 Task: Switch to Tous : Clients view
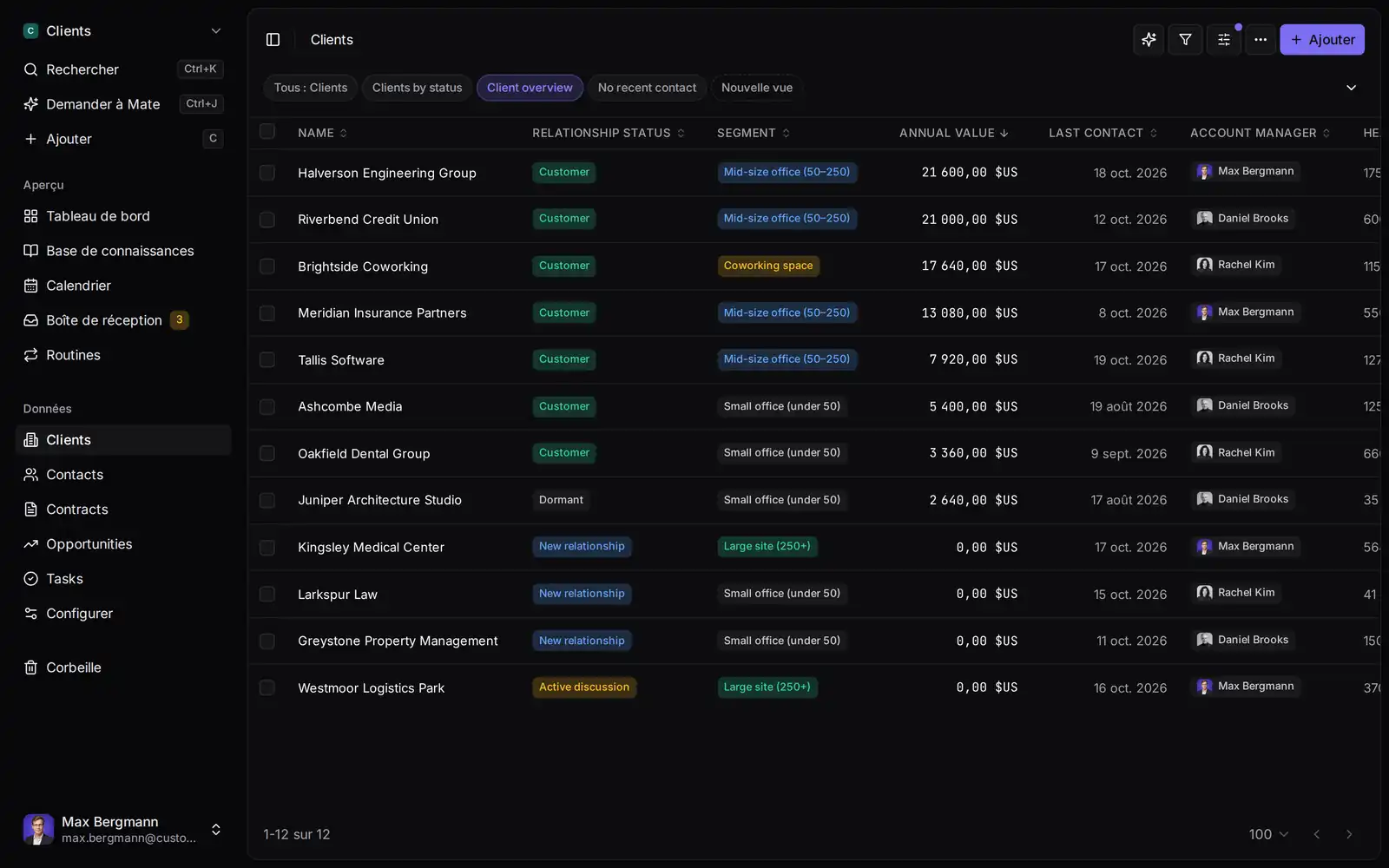tap(311, 88)
